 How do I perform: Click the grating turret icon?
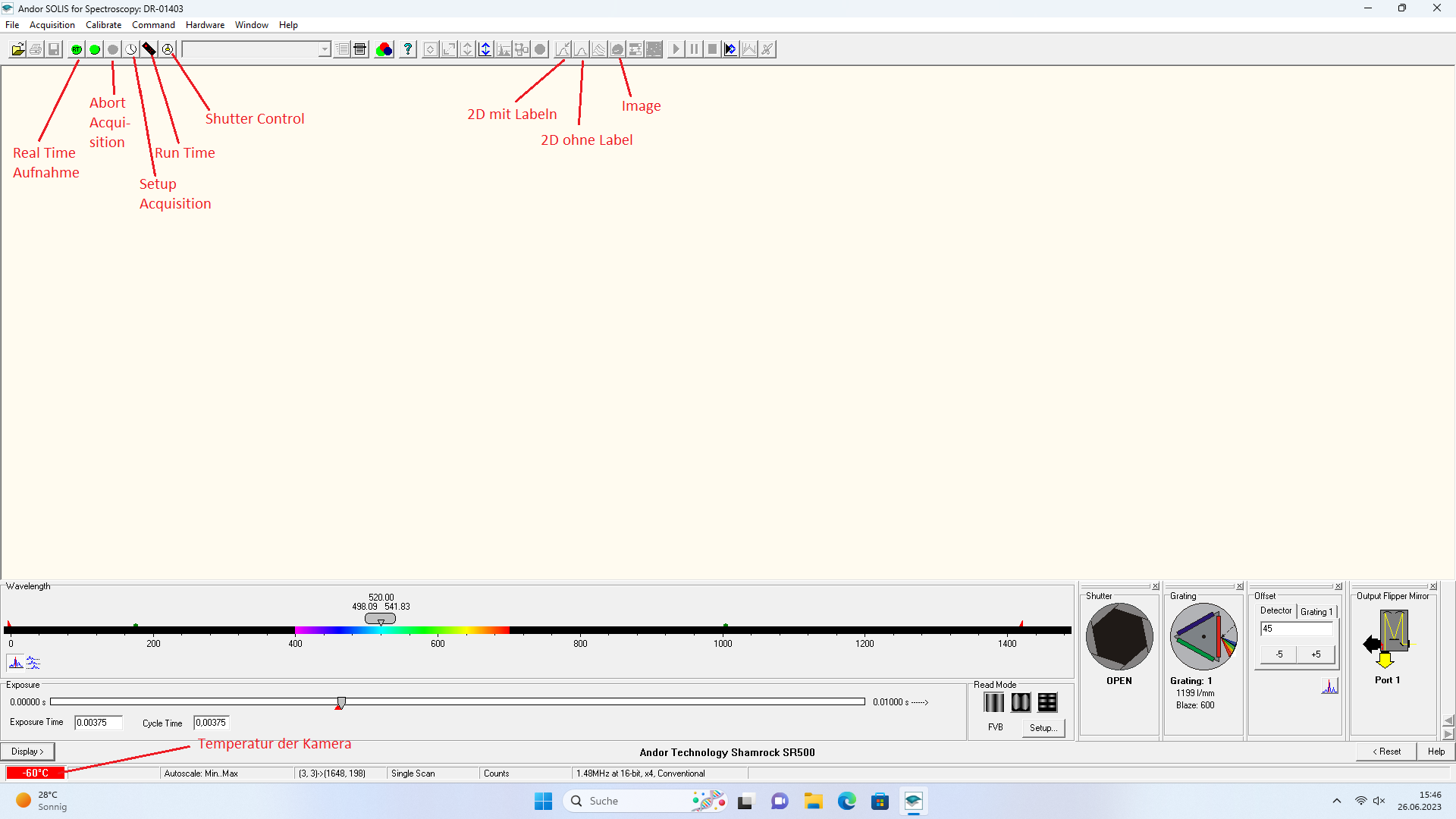[1203, 636]
